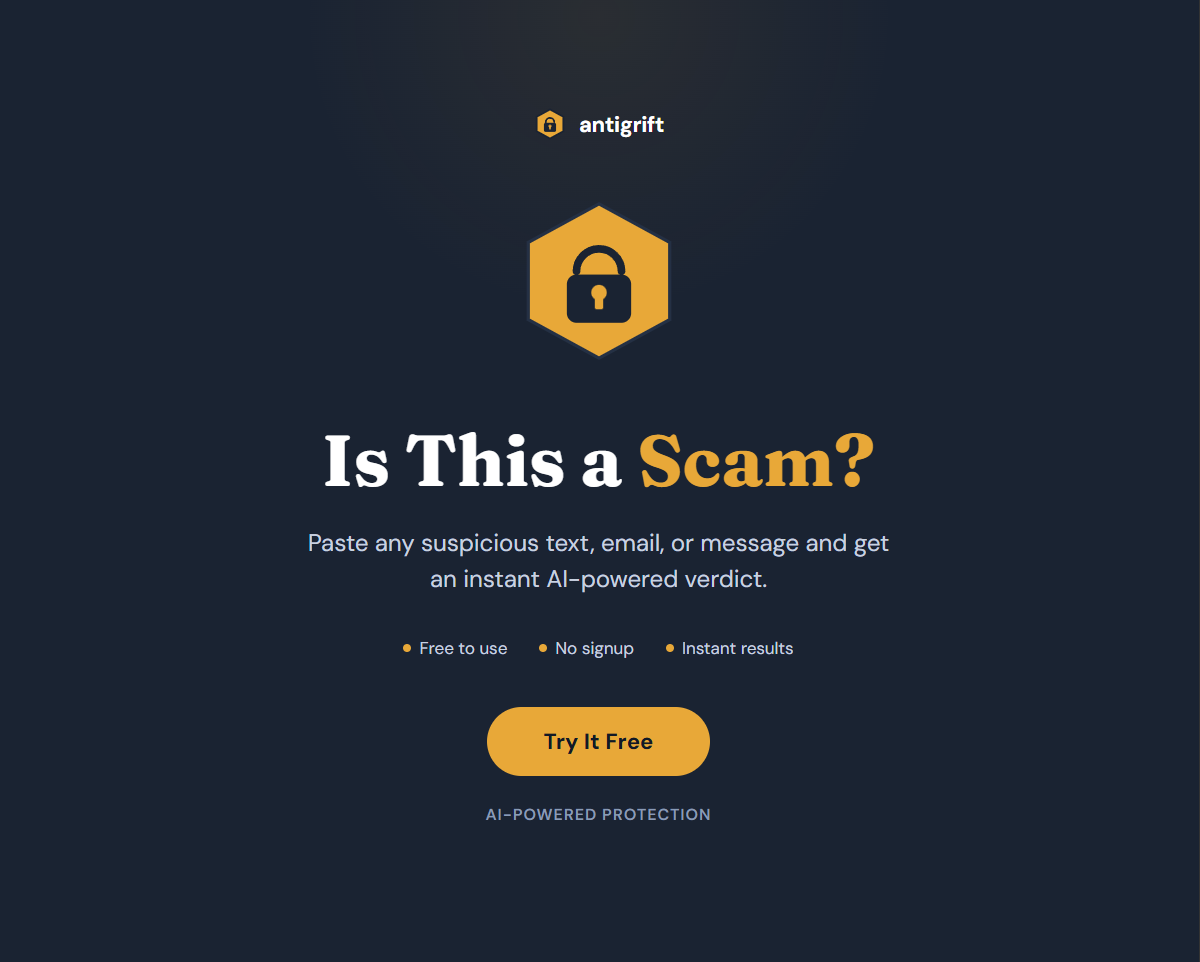Click the padlock keyhole in the hero emblem
Screen dimensions: 1200x962
(599, 296)
